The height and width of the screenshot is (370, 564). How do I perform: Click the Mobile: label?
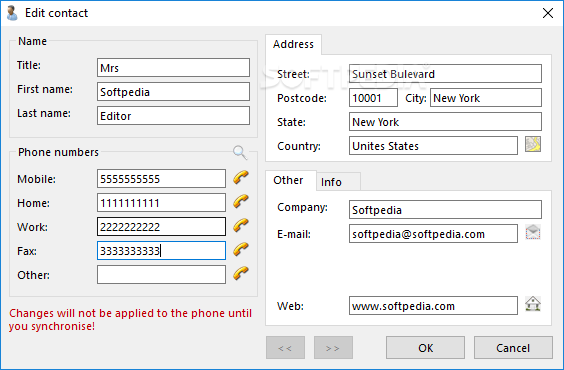pos(37,179)
